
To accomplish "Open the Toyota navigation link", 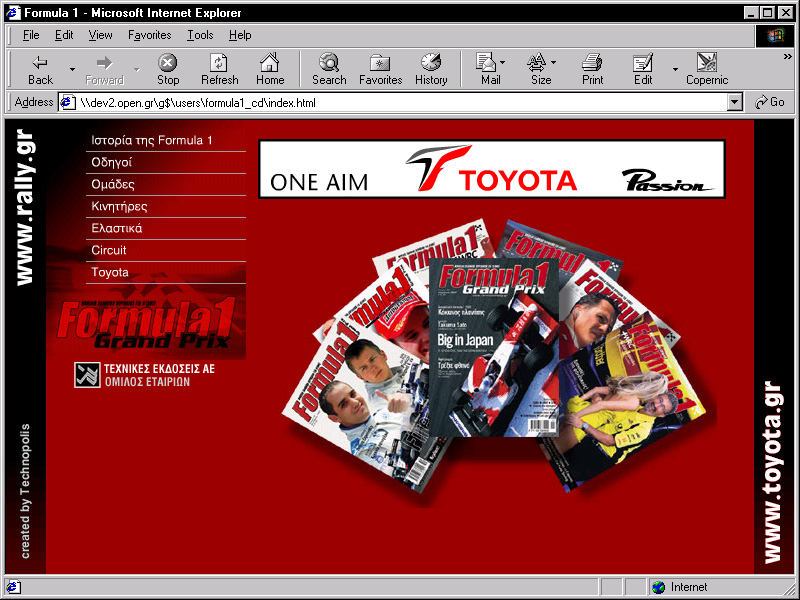I will coord(110,272).
